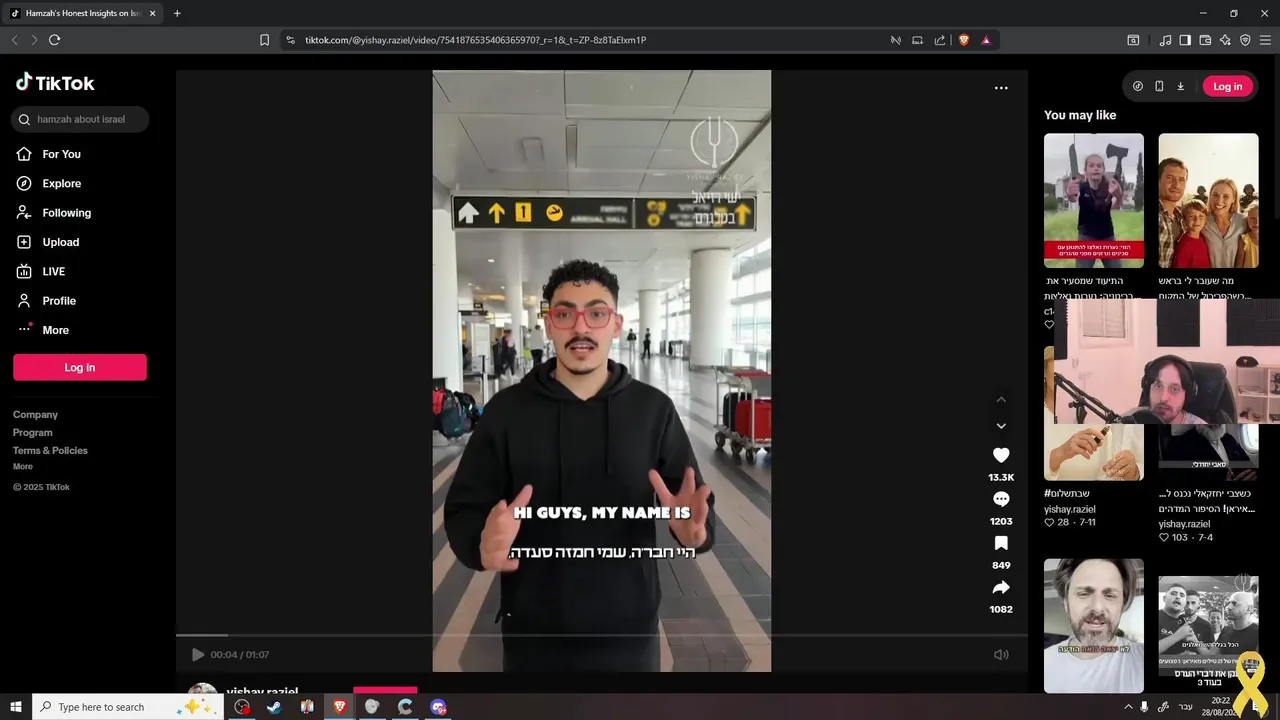Open first You may like thumbnail
The width and height of the screenshot is (1280, 720).
pos(1094,200)
